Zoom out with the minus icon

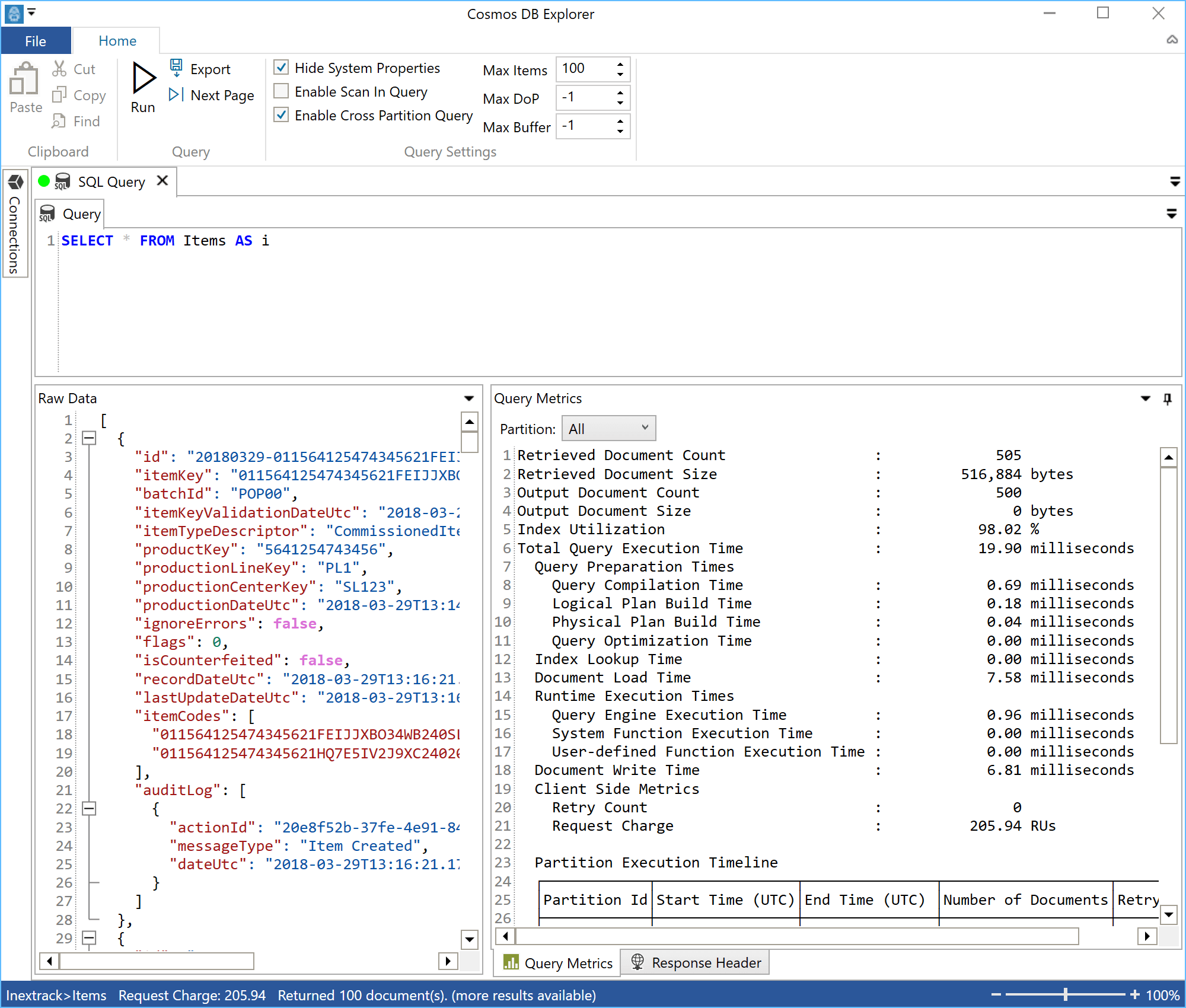click(996, 995)
